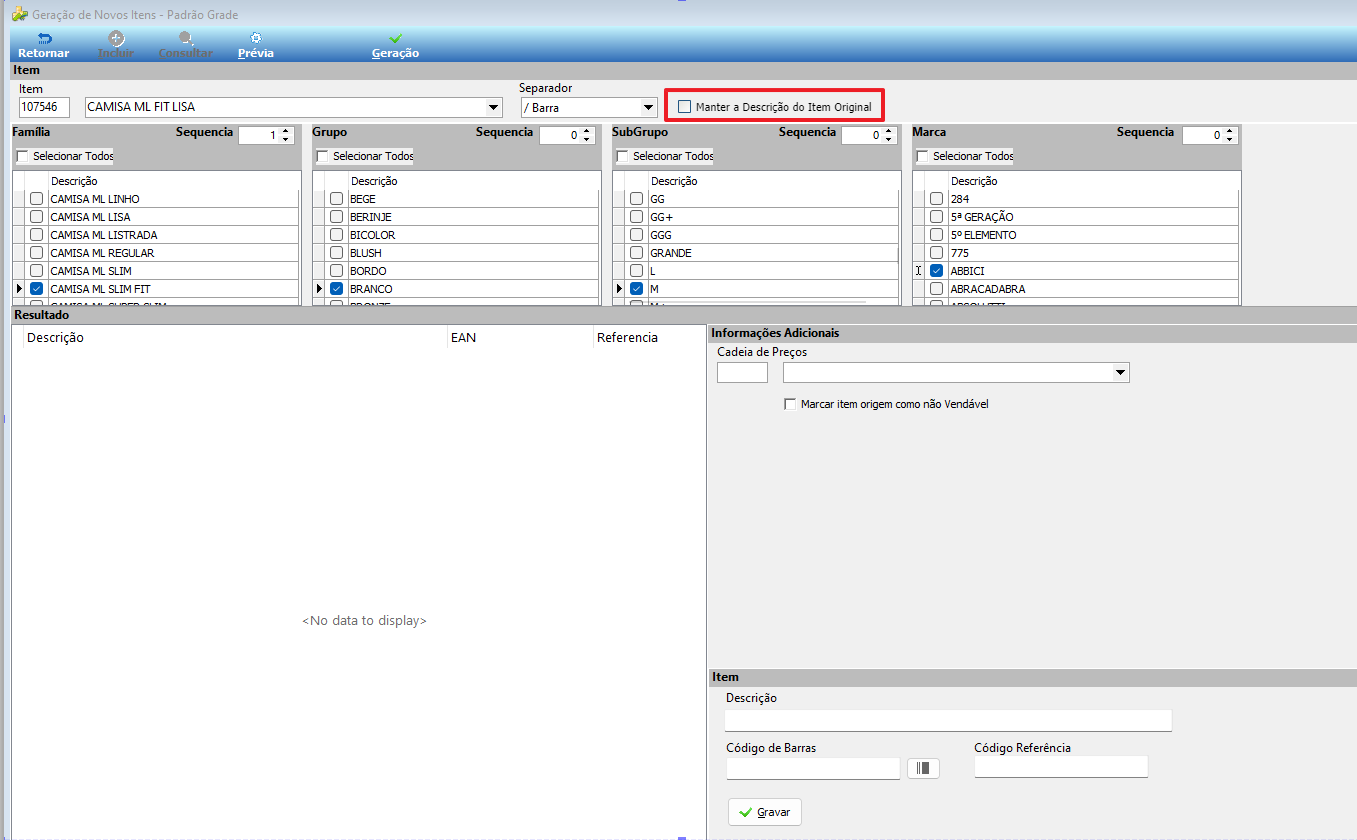This screenshot has height=840, width=1357.
Task: Toggle Selecionar Todos under Marca
Action: [923, 156]
